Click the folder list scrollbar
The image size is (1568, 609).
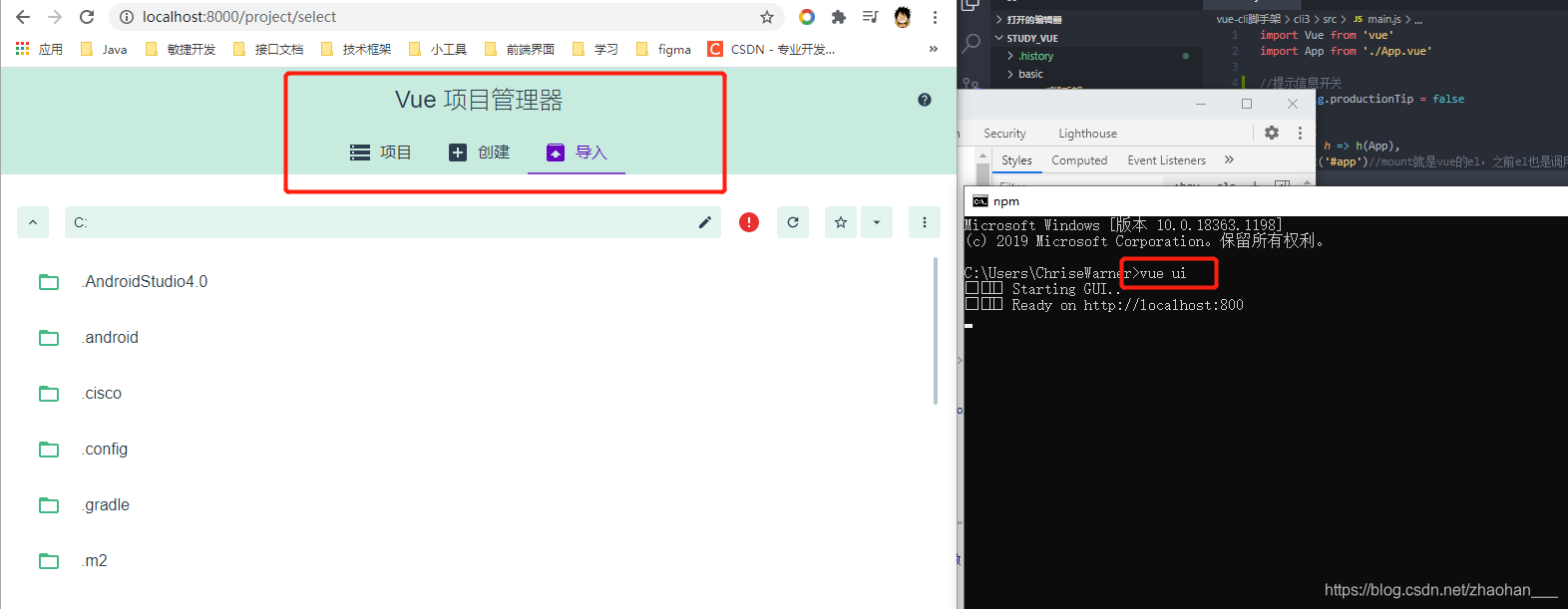[936, 331]
